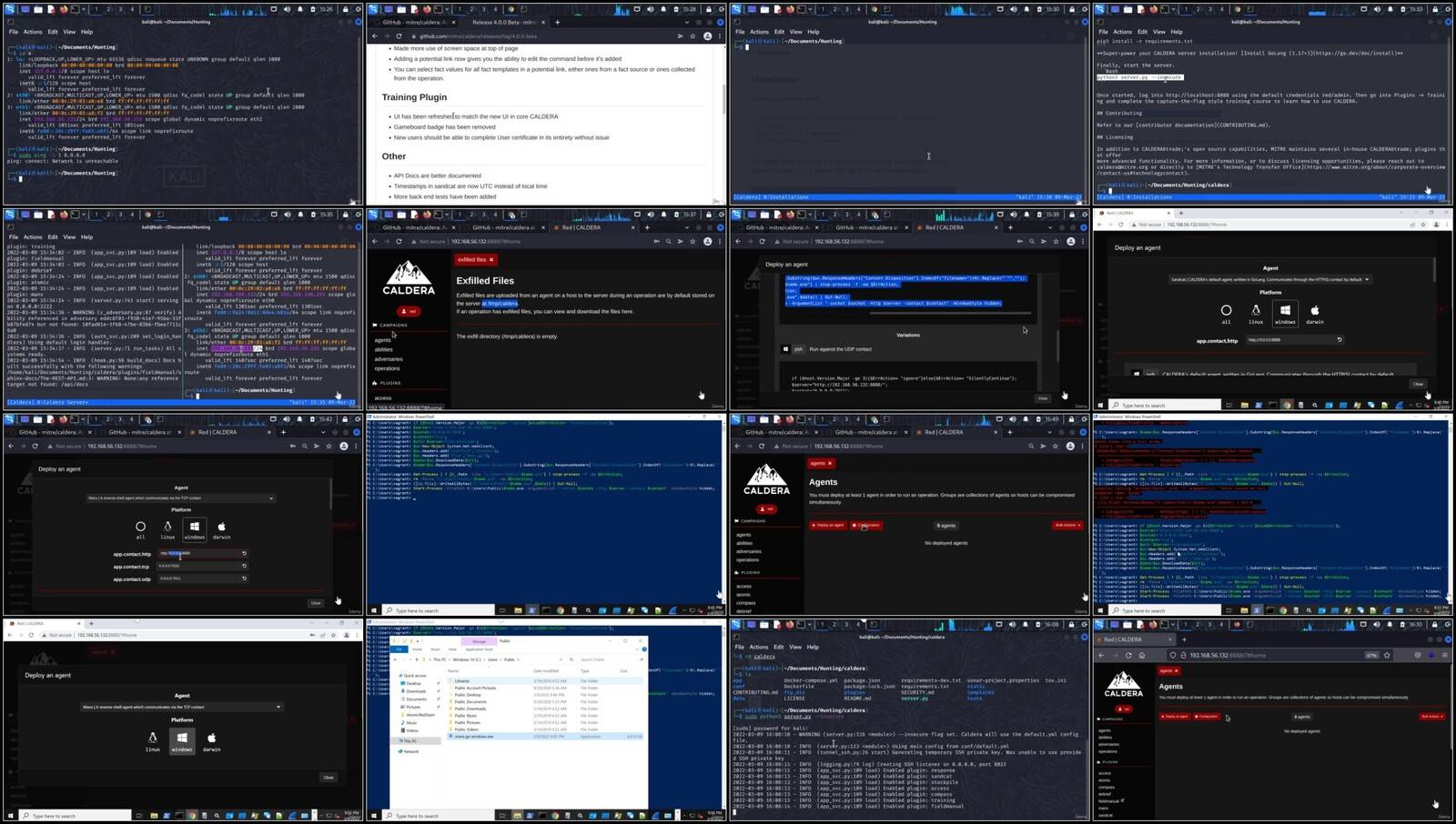Open Help menu in 15:26 terminal frame
This screenshot has width=1456, height=824.
[87, 32]
